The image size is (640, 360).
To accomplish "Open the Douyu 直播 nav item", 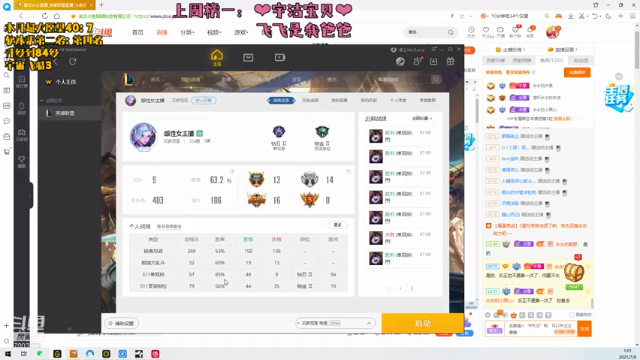I will click(x=162, y=32).
